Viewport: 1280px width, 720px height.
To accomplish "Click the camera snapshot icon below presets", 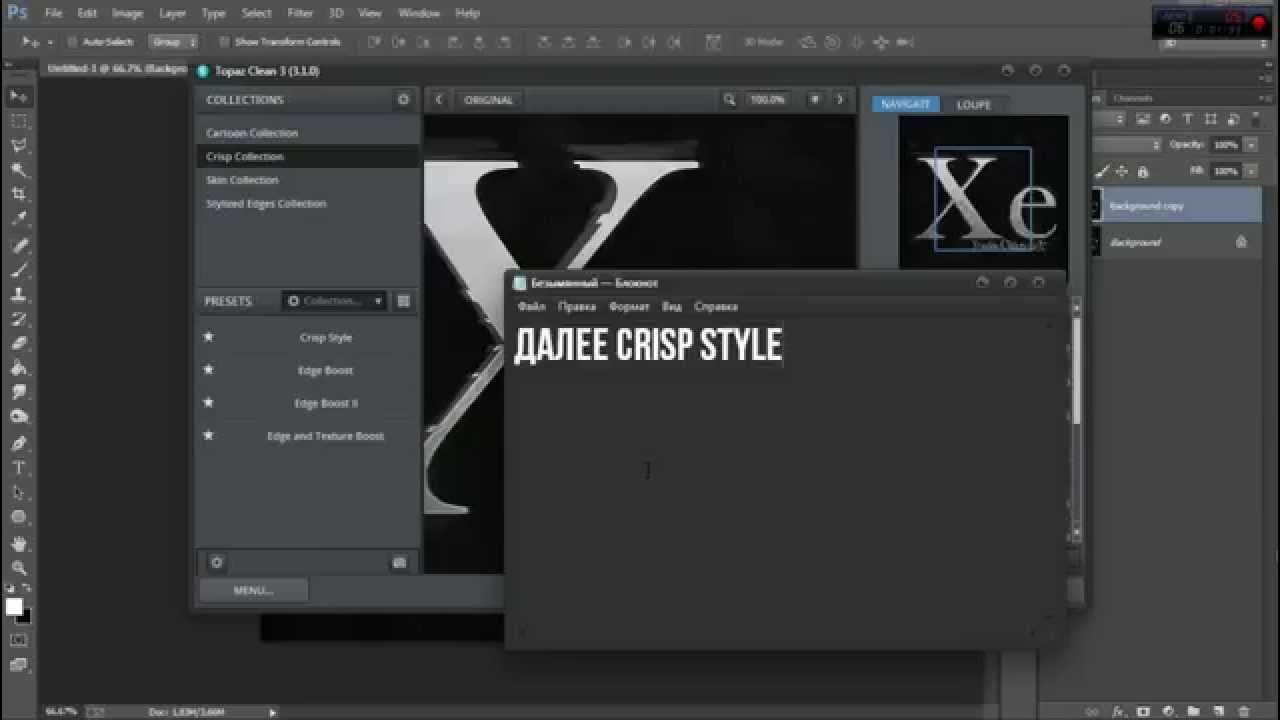I will (400, 563).
